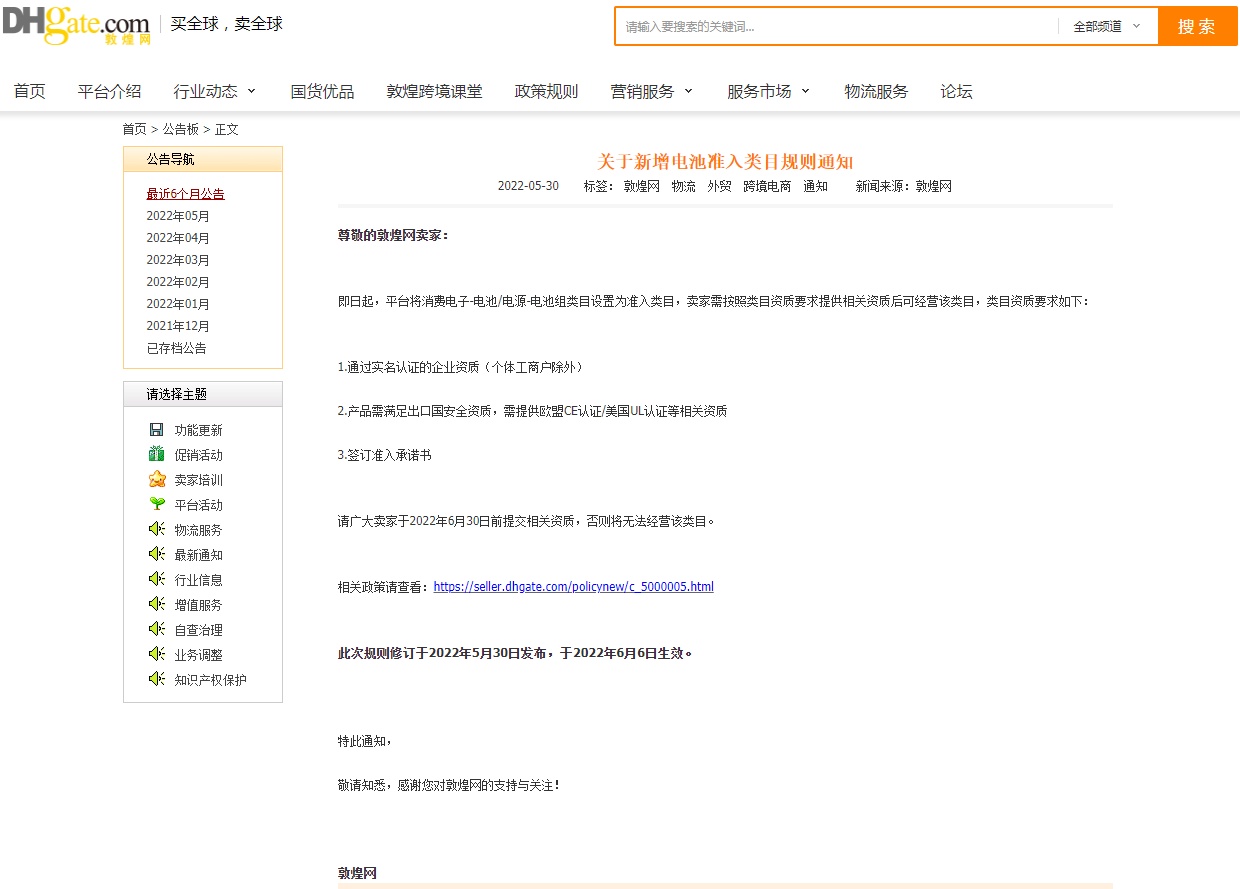Select the 物流服务 topic in the sidebar
The image size is (1240, 889).
(x=199, y=530)
